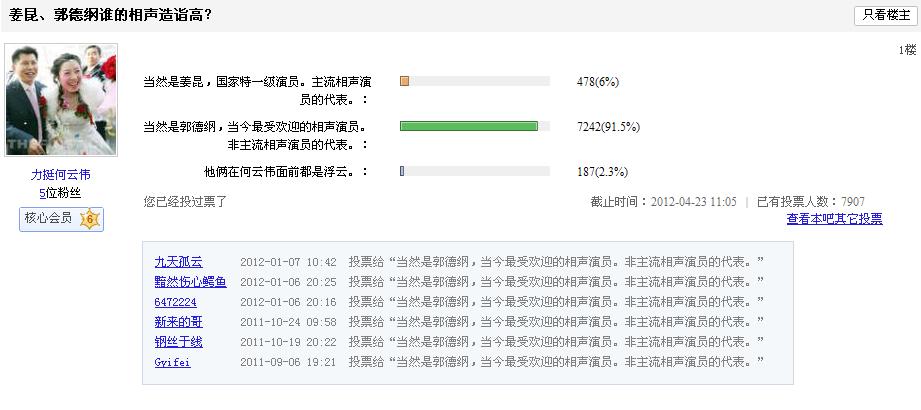921x410 pixels.
Task: Click the username 钢丝于线
Action: coord(178,342)
